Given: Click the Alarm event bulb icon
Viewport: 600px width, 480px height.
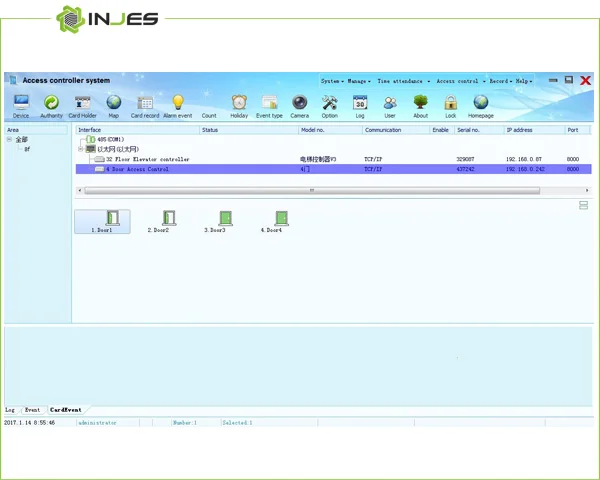Looking at the screenshot, I should [x=177, y=104].
